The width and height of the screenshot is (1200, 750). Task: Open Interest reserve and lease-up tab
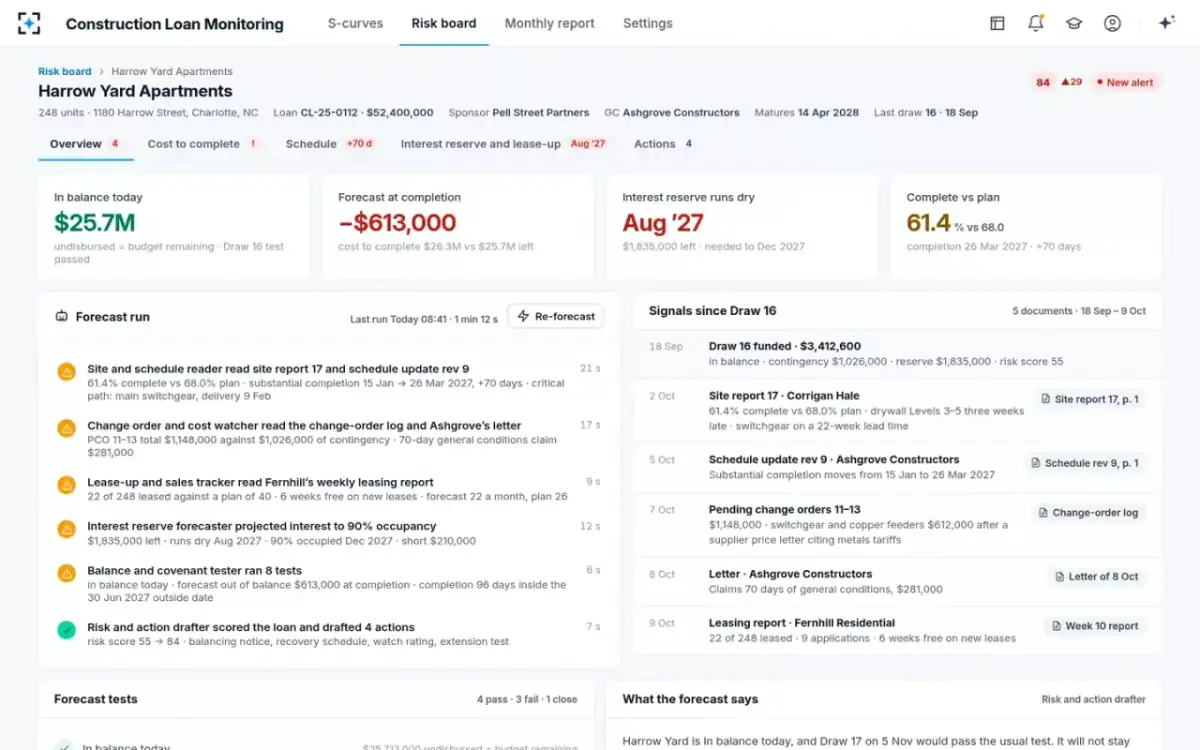pyautogui.click(x=504, y=144)
